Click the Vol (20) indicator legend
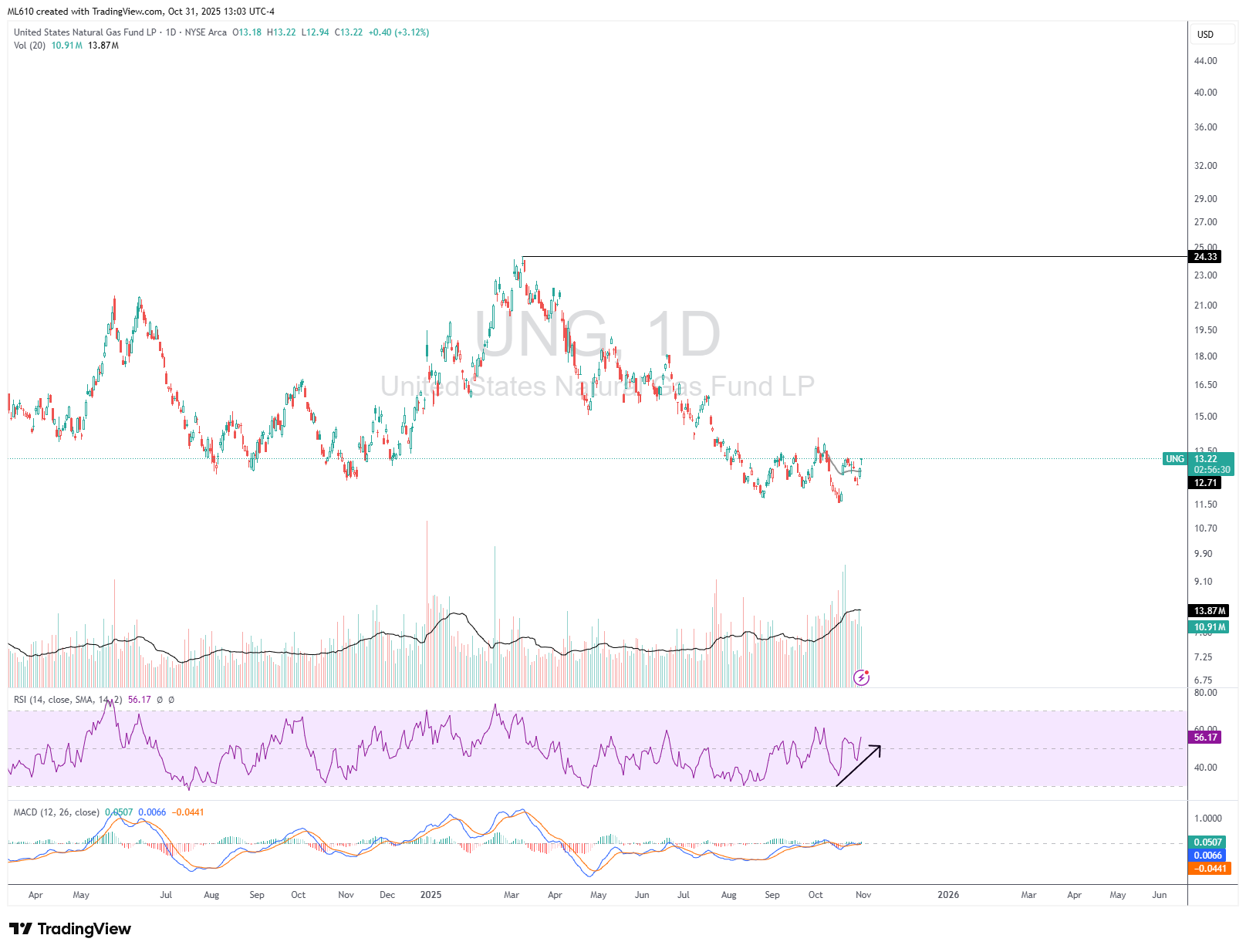 point(29,46)
